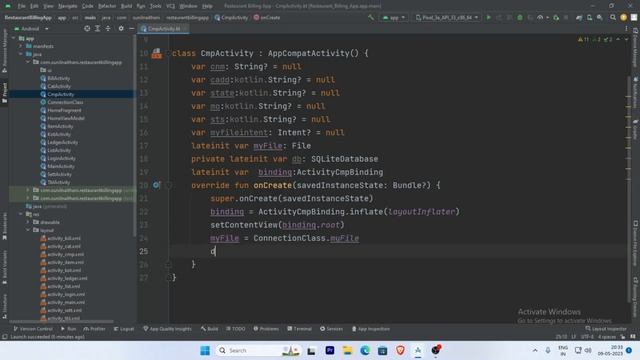This screenshot has height=360, width=640.
Task: Click the Windows Start button
Action: 205,351
